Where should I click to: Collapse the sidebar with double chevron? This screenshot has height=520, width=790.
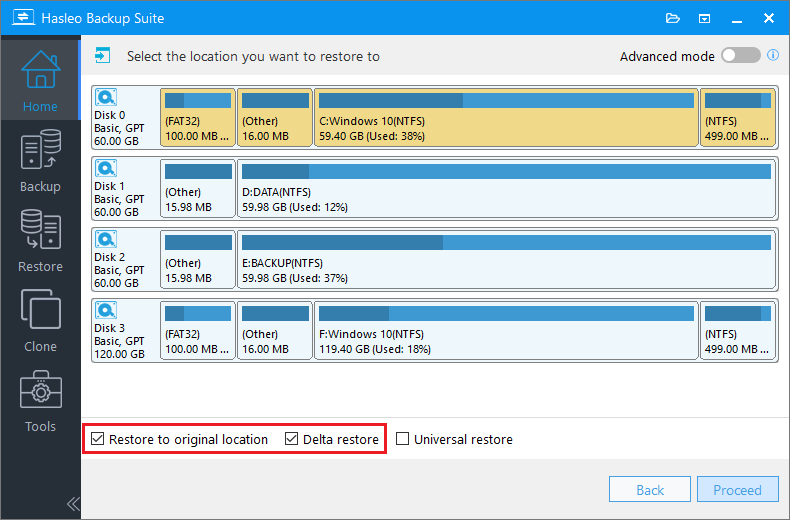tap(73, 503)
